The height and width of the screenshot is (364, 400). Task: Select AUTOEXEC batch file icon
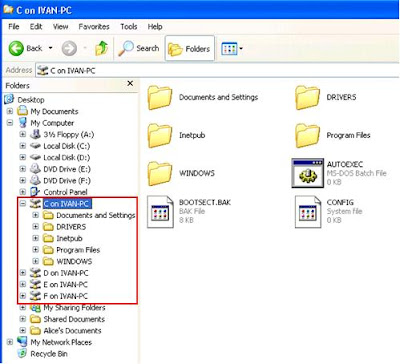point(308,173)
